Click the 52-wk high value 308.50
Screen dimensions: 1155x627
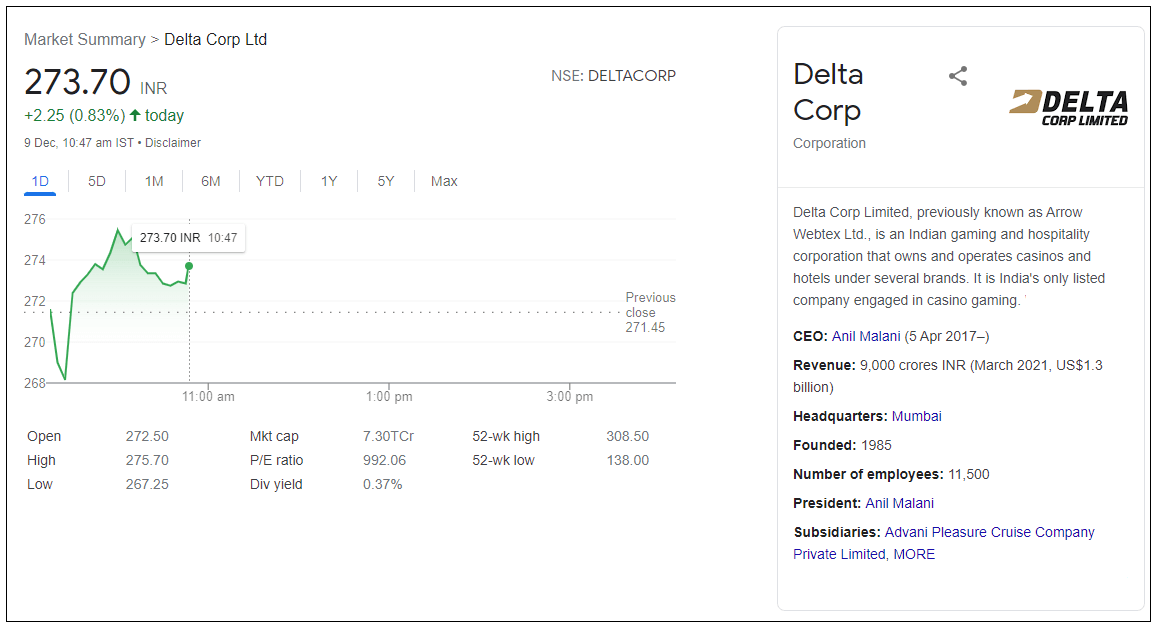pyautogui.click(x=628, y=436)
